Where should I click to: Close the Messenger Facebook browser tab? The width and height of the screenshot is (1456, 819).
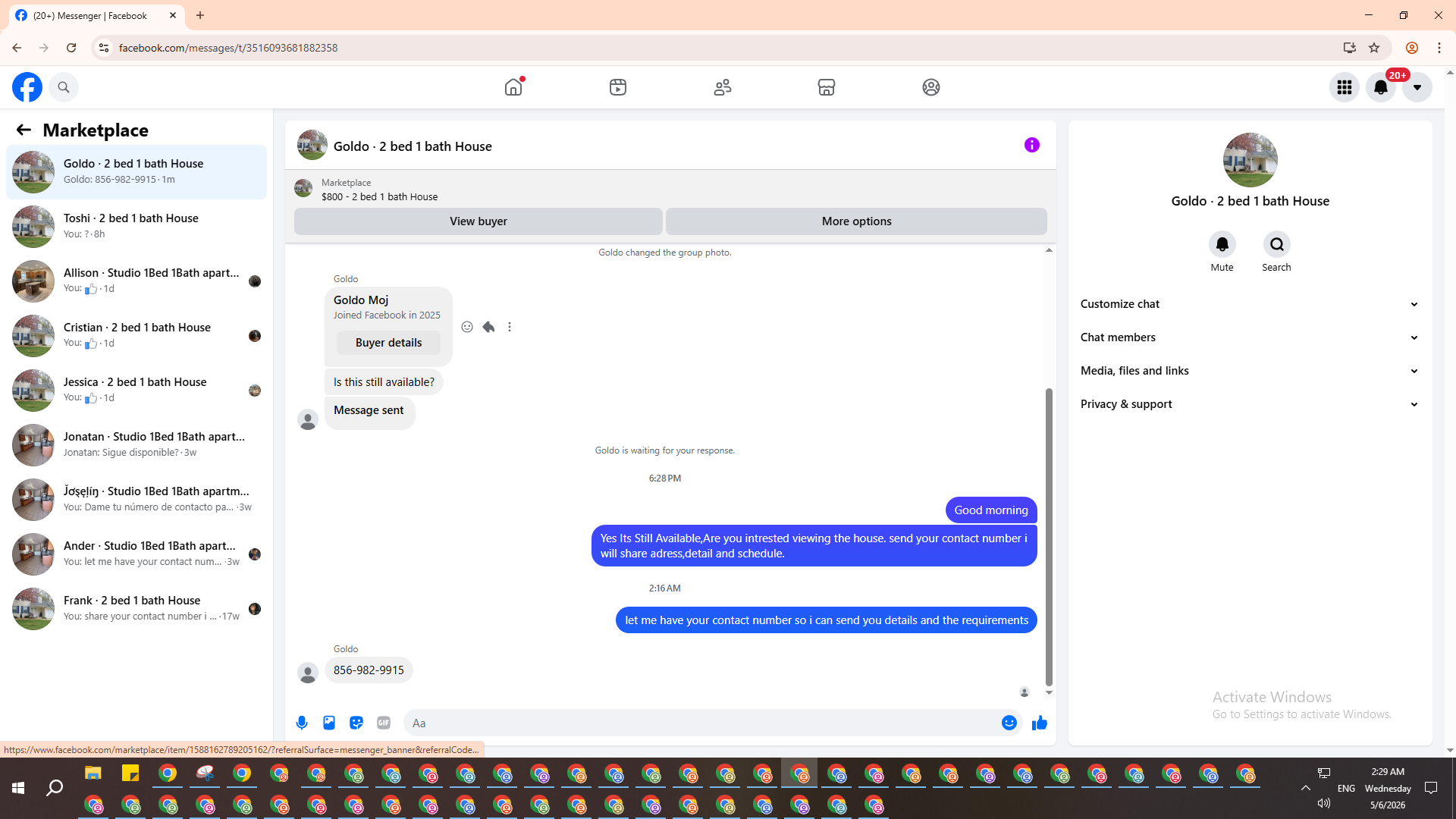[173, 15]
